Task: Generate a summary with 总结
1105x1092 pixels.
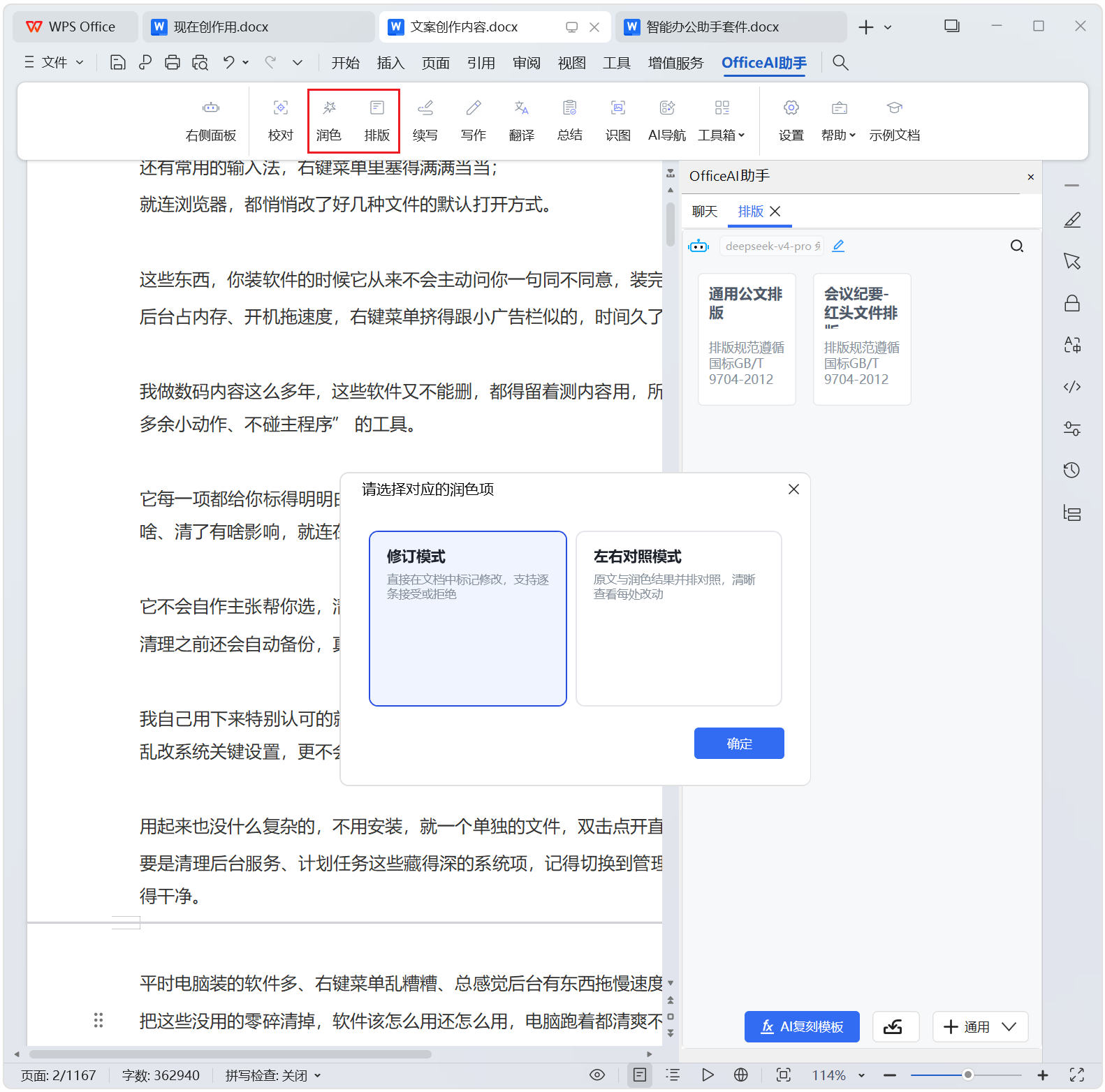Action: point(570,121)
